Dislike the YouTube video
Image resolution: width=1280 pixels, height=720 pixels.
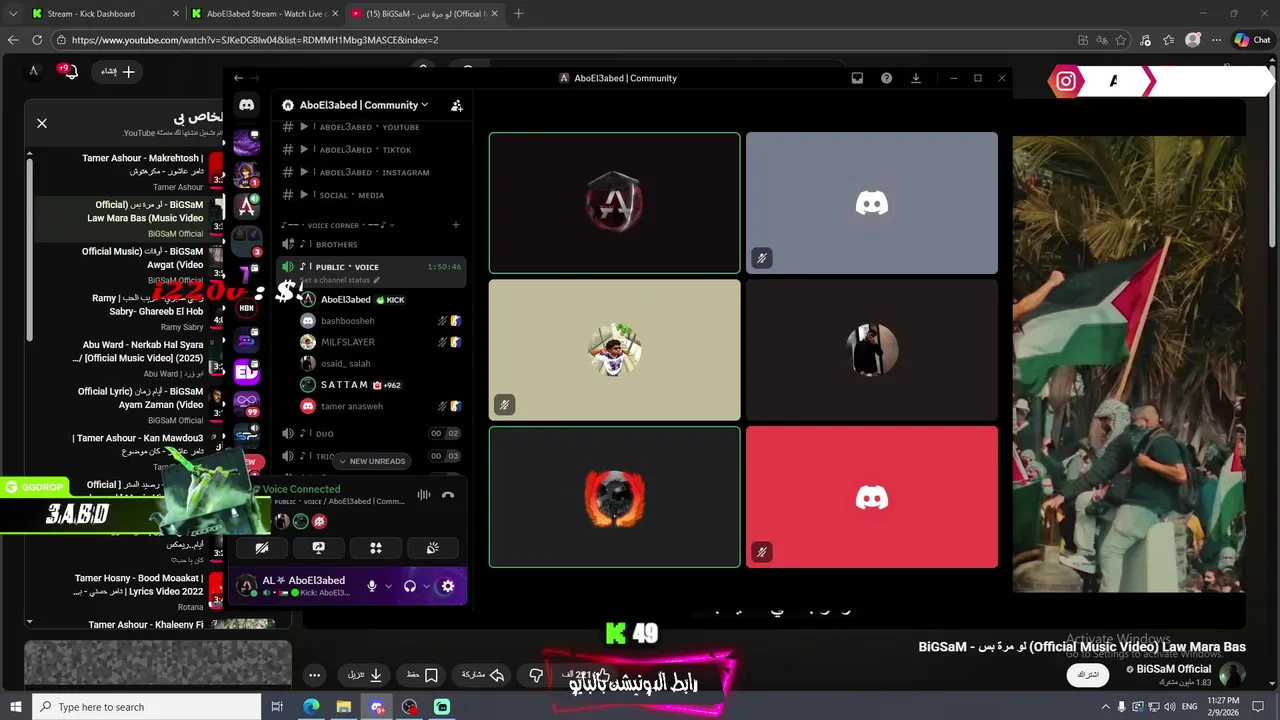536,675
